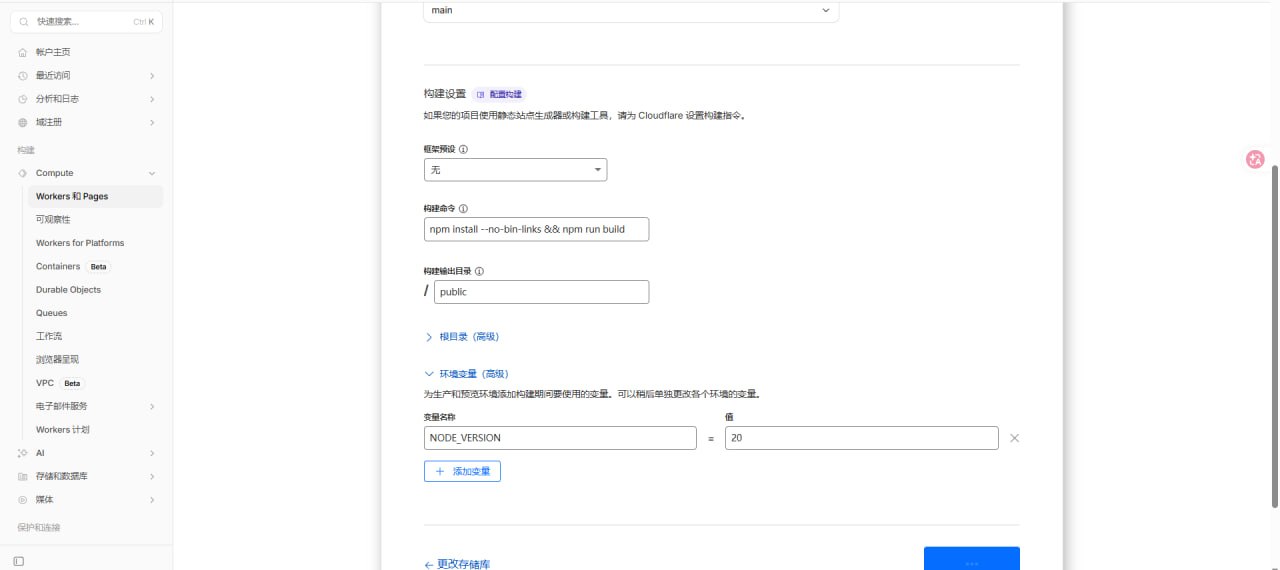This screenshot has height=570, width=1280.
Task: Click the 更改存储库 back link
Action: click(457, 564)
